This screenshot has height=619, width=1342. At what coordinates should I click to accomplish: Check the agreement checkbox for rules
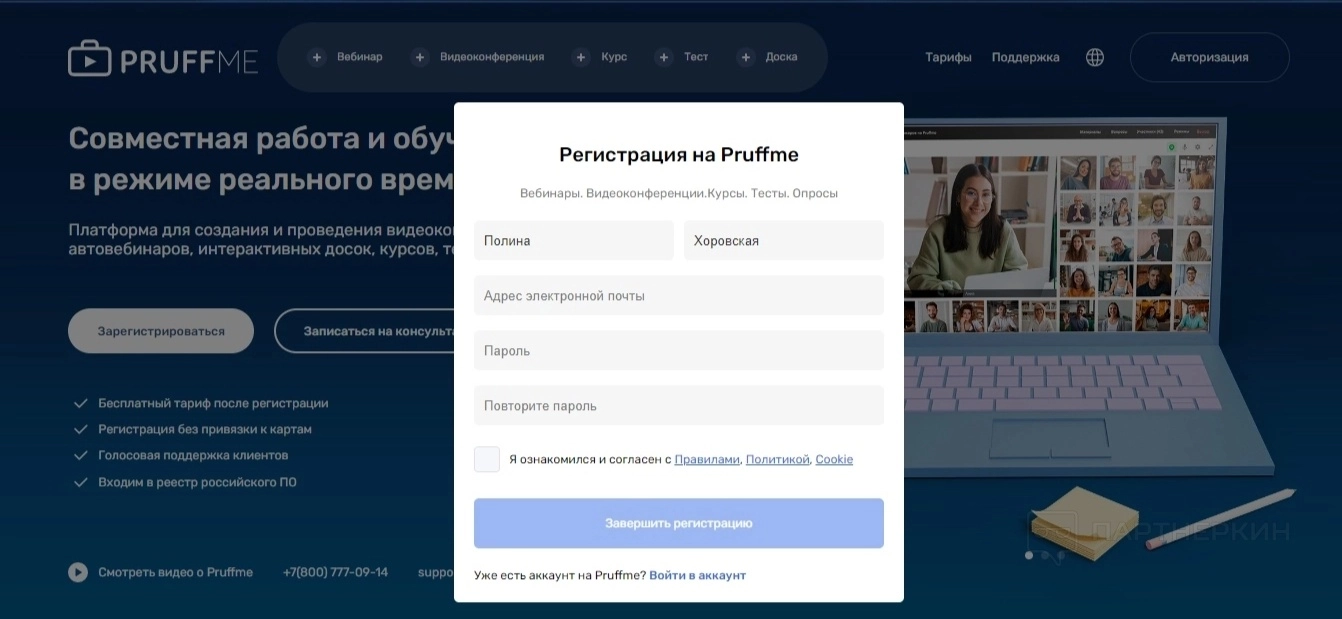[487, 459]
